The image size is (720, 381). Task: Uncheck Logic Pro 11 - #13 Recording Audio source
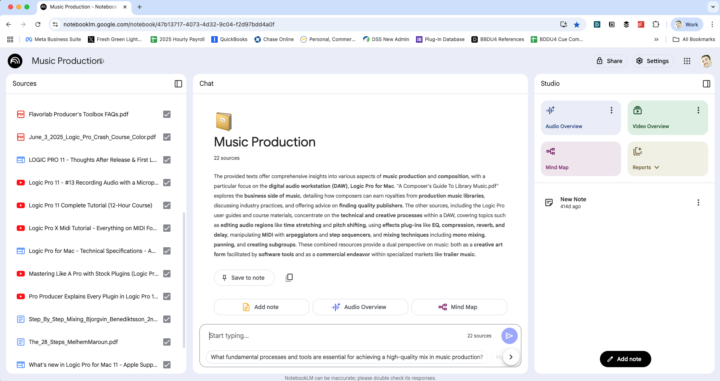(167, 183)
